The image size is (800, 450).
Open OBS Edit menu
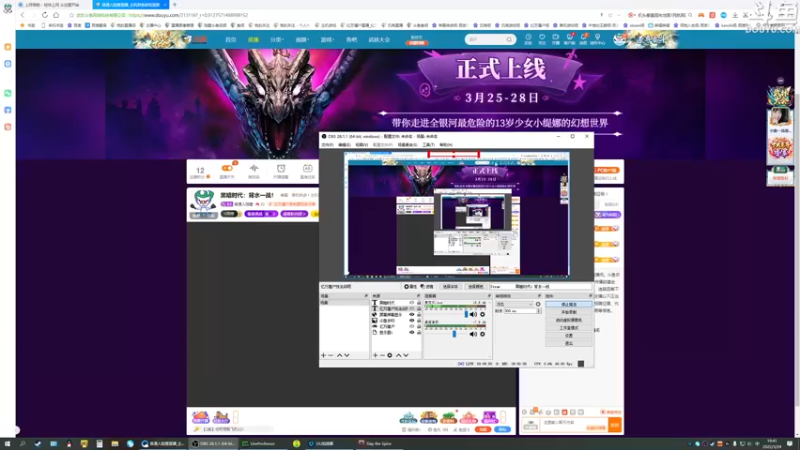coord(344,145)
